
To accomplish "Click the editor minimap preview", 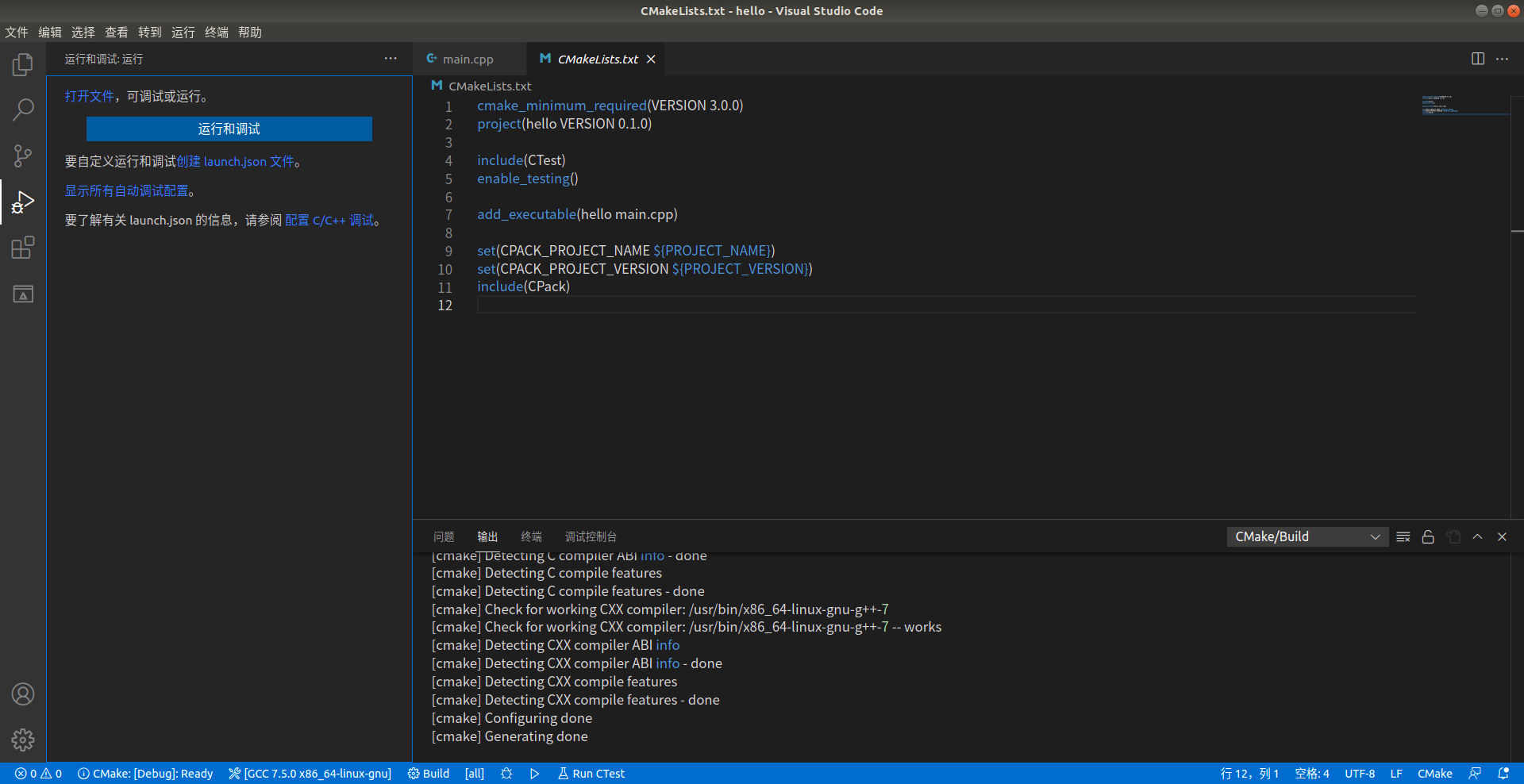I will 1465,106.
